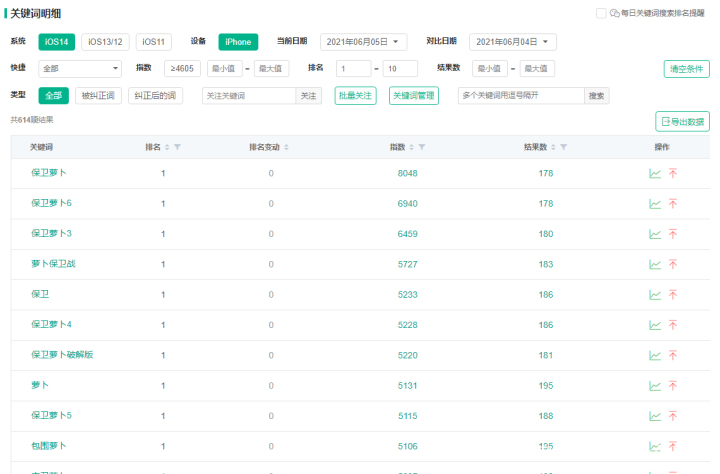720x474 pixels.
Task: Filter the 排名 column with funnel icon
Action: click(x=177, y=147)
